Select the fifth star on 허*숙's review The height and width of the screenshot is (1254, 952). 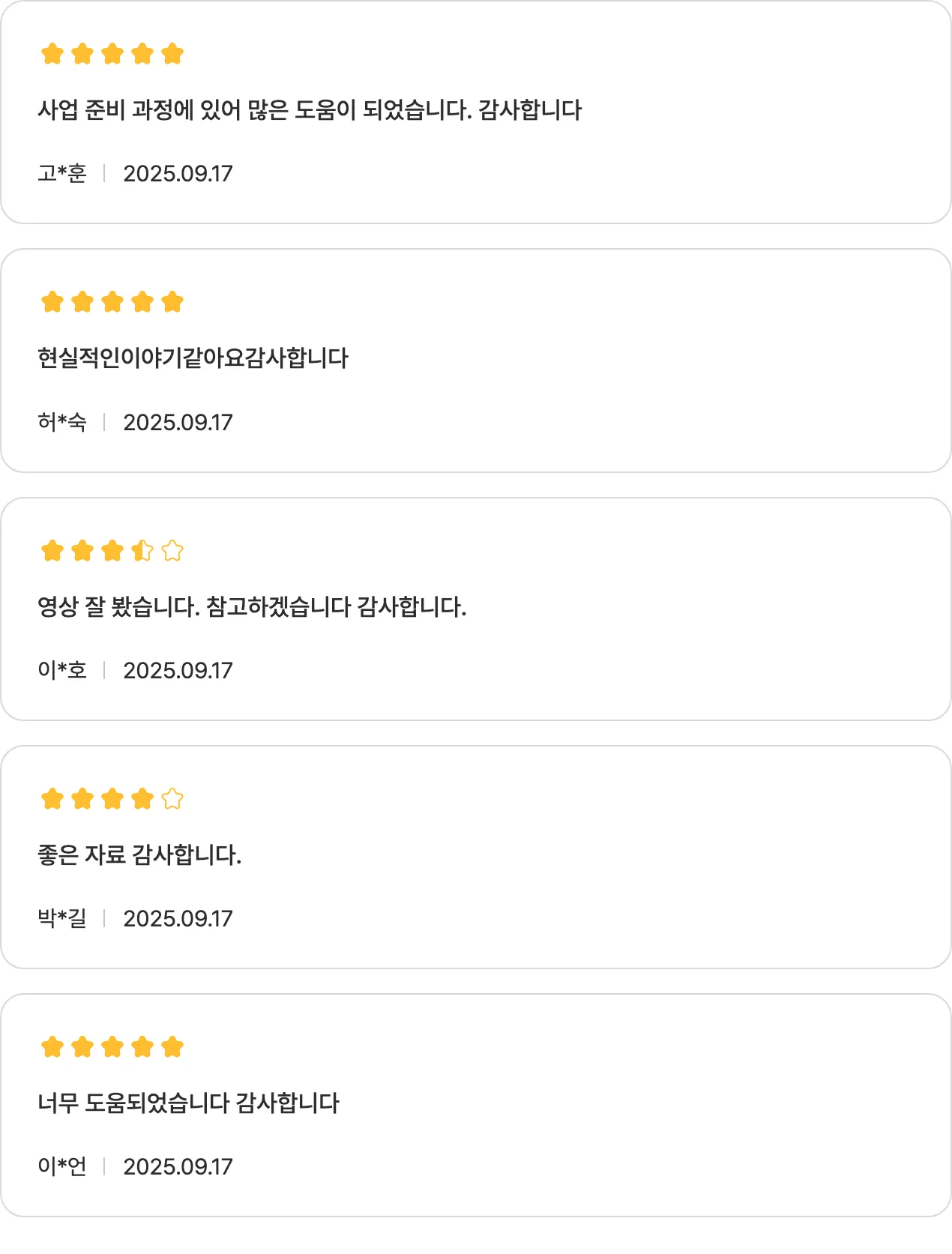pyautogui.click(x=172, y=302)
